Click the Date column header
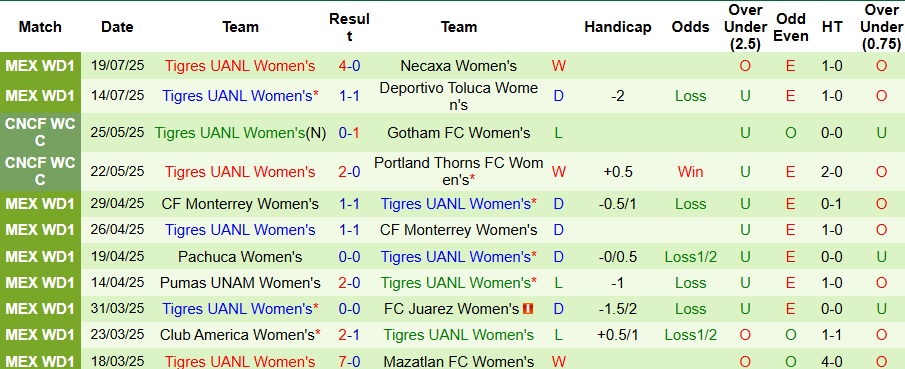 (117, 27)
